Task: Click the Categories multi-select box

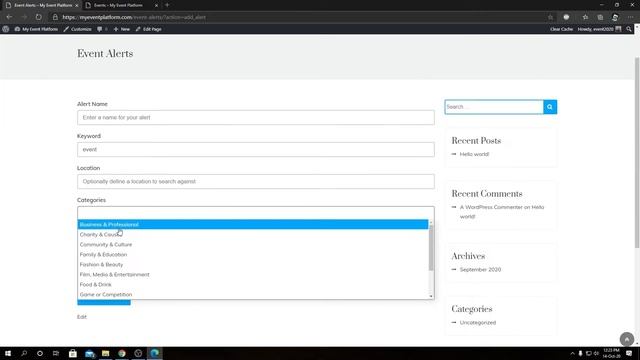Action: tap(256, 213)
